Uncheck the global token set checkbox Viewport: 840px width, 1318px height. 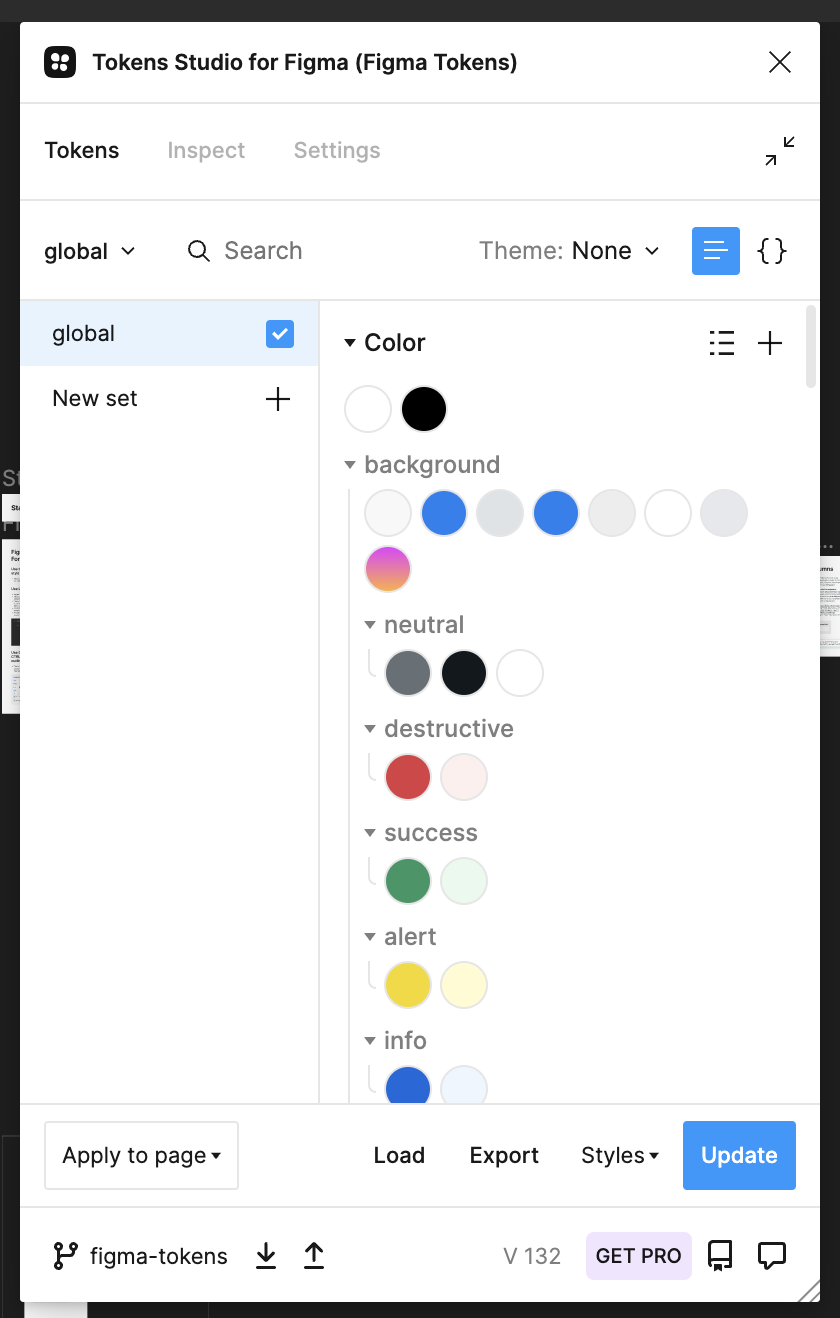[x=280, y=334]
